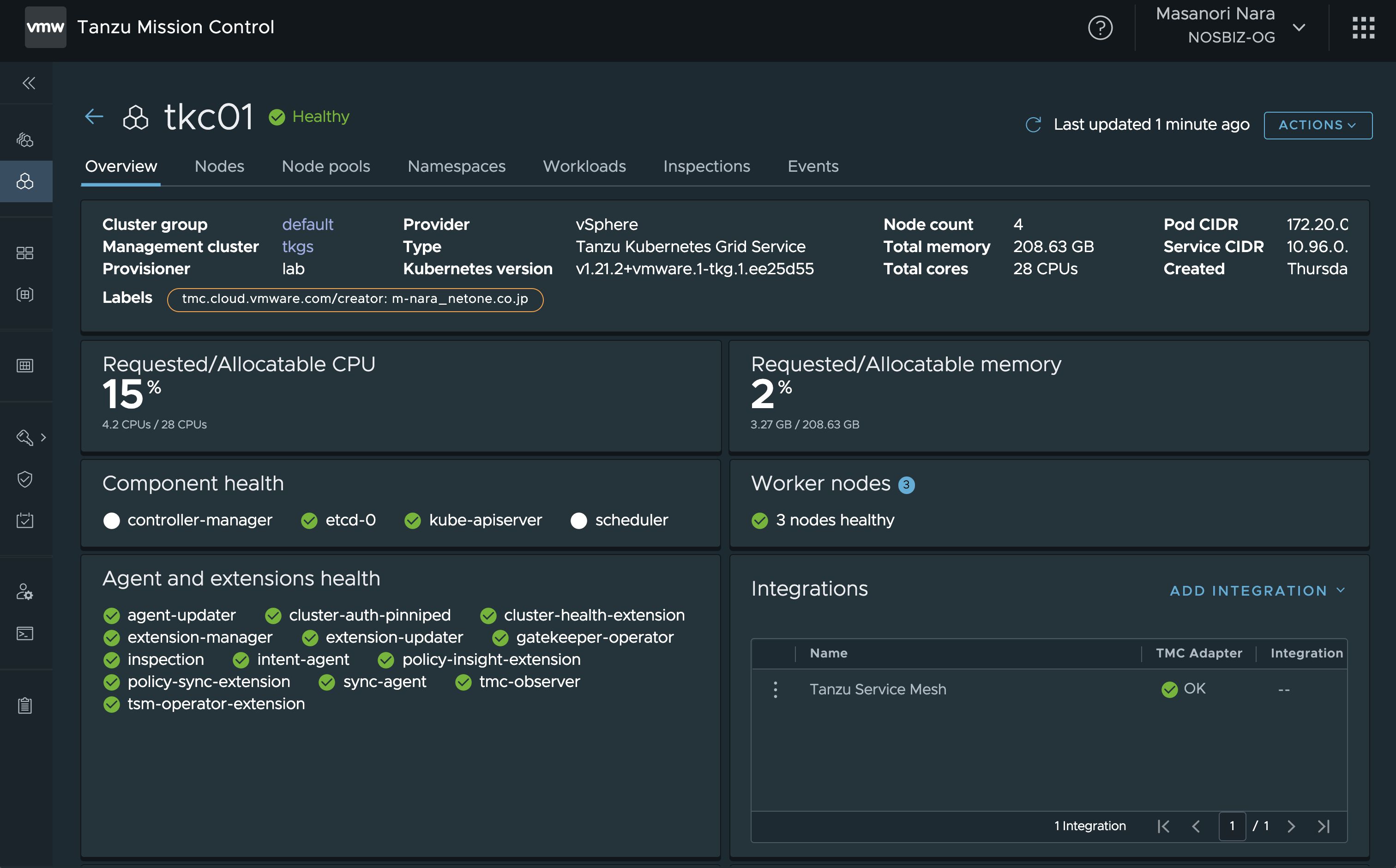Click the tmc.cloud.vmware.com/creator label chip
The width and height of the screenshot is (1396, 868).
355,300
